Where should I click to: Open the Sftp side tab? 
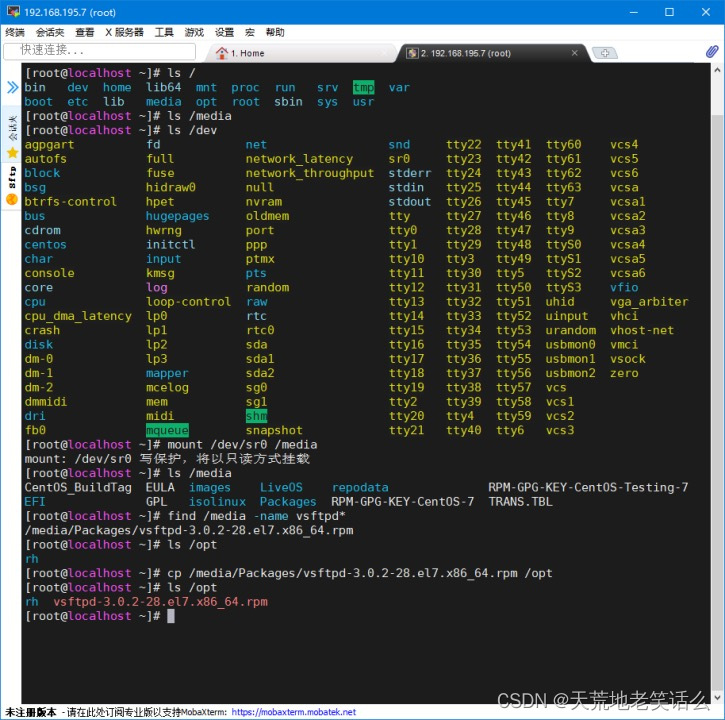[12, 177]
